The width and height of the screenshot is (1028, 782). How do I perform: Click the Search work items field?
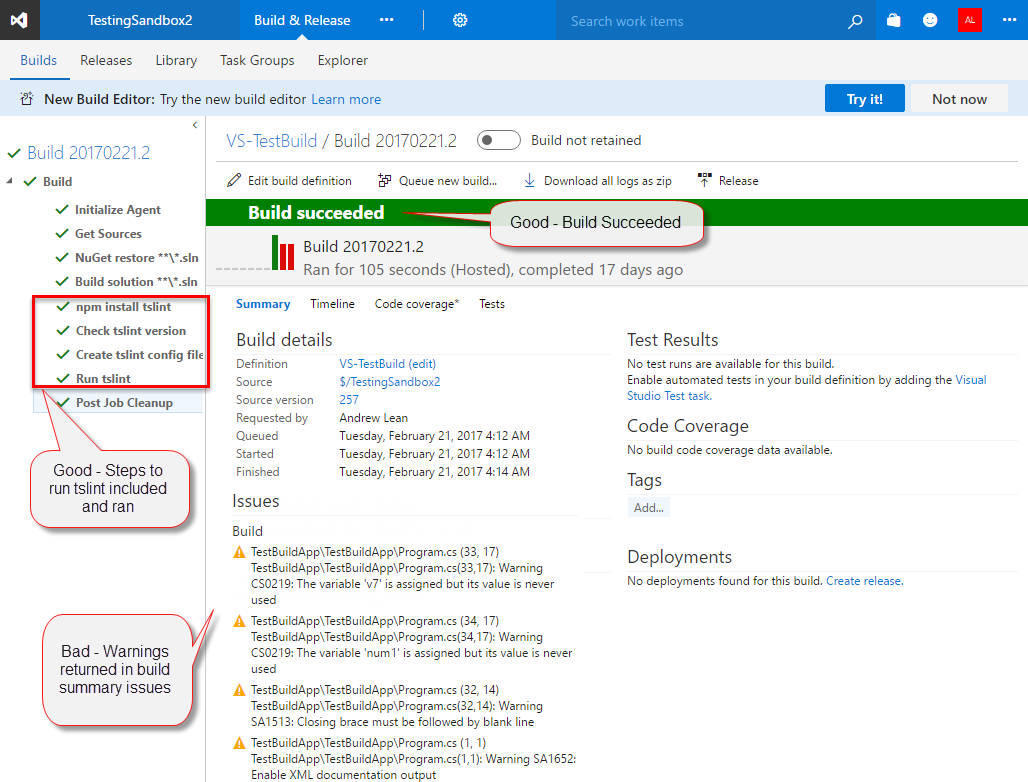pos(700,21)
